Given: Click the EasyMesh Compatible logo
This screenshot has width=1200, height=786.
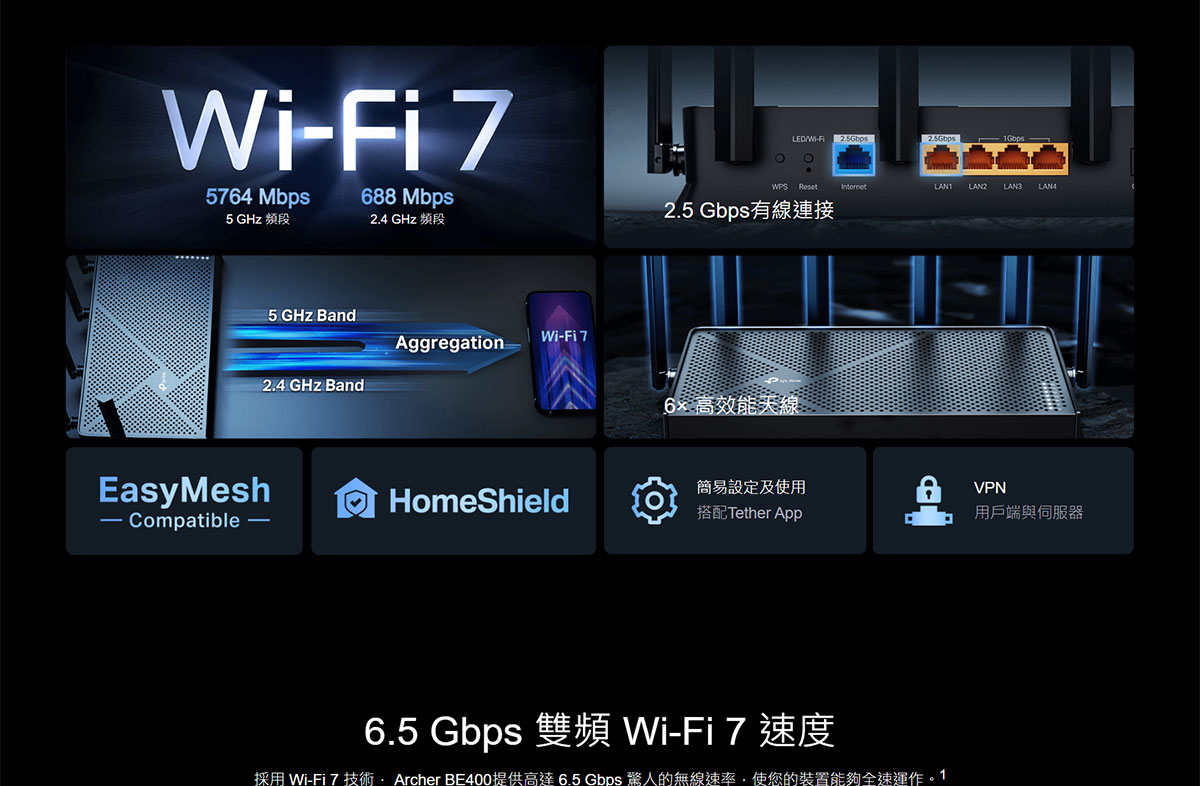Looking at the screenshot, I should [x=184, y=502].
